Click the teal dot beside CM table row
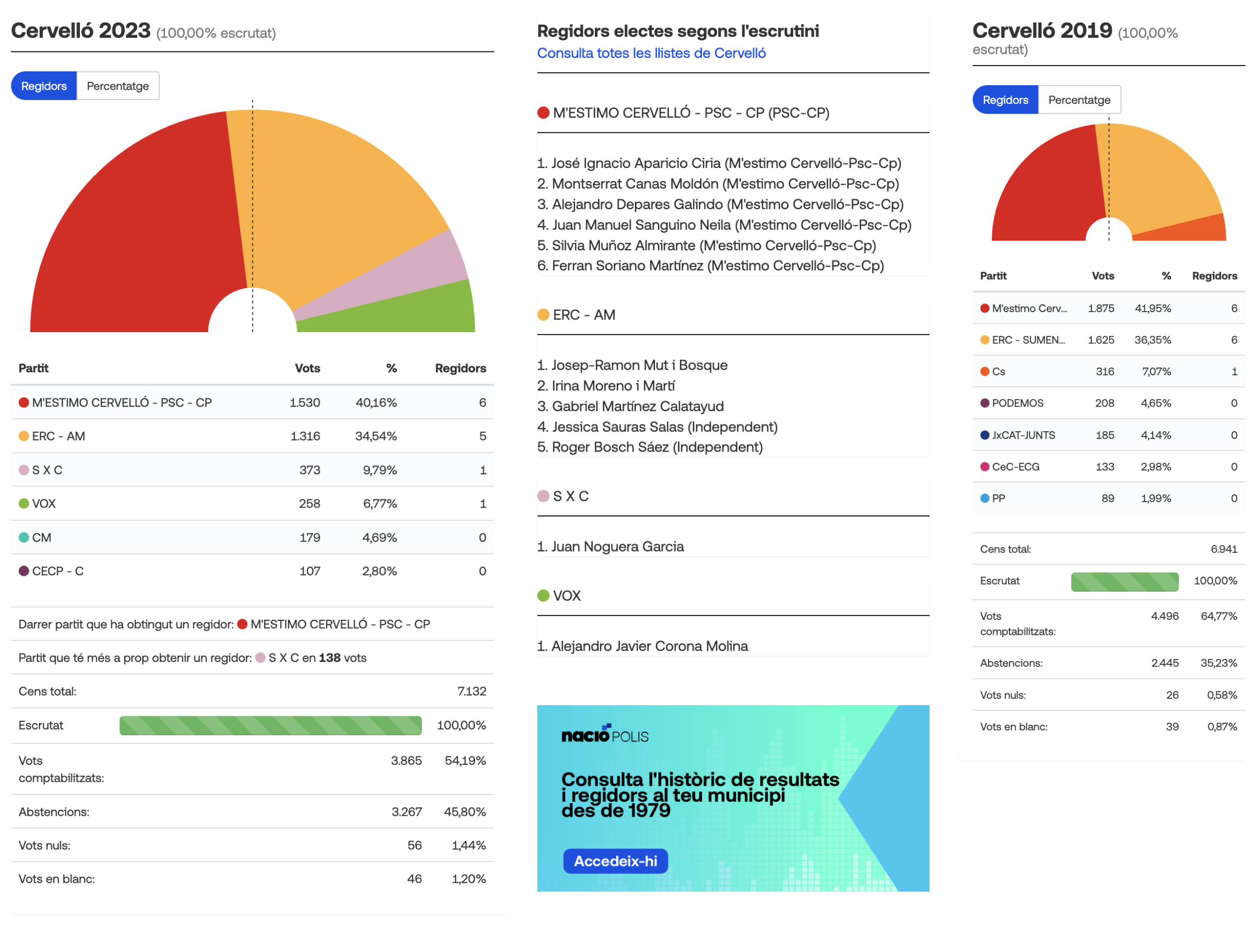1254x952 pixels. click(24, 537)
